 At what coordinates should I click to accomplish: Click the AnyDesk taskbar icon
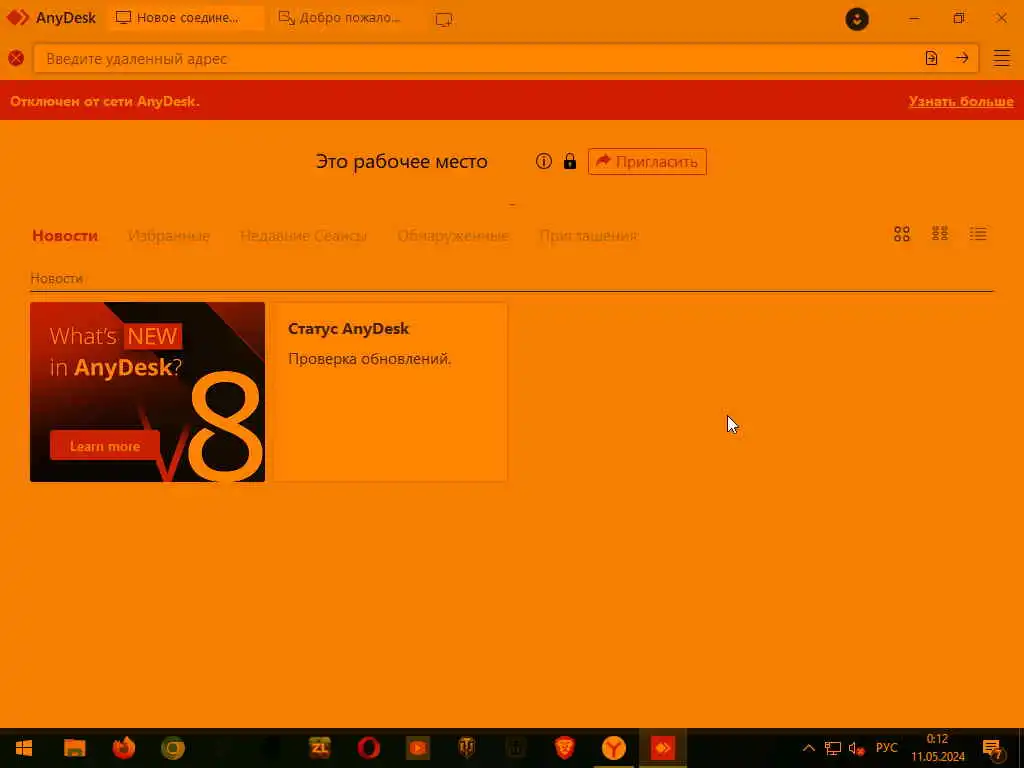tap(663, 748)
